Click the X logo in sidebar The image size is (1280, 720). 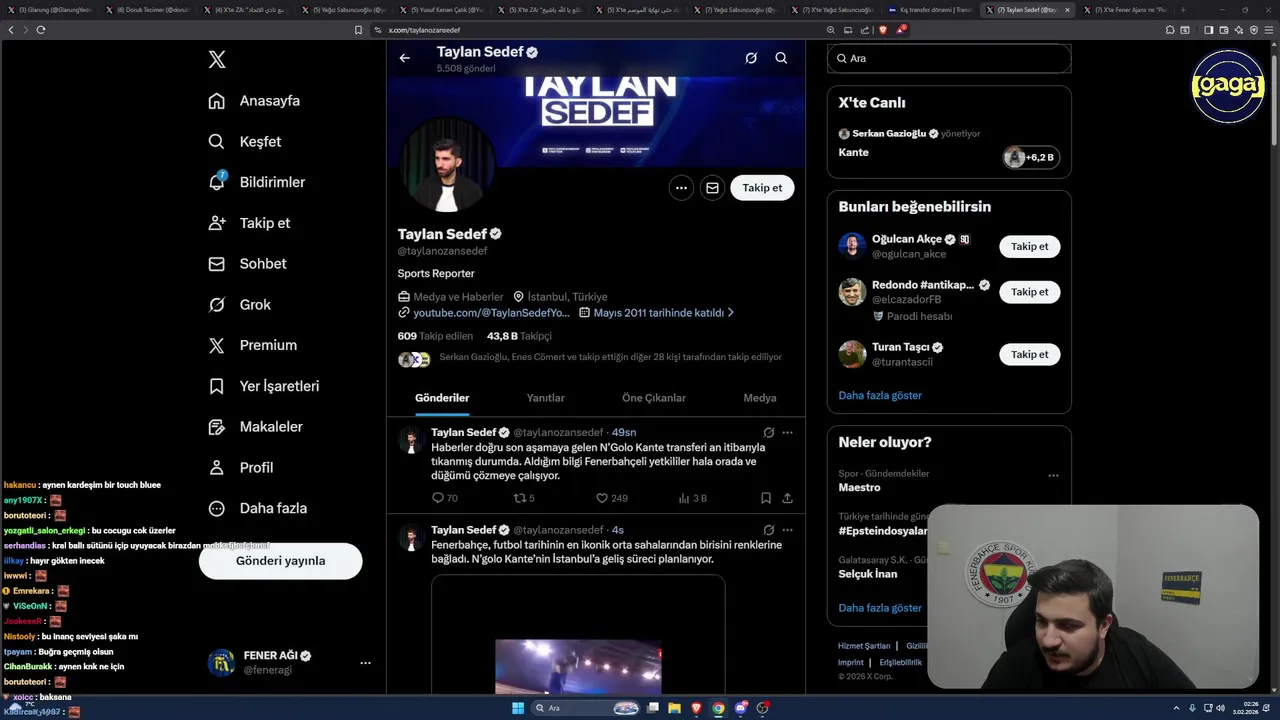pos(217,60)
